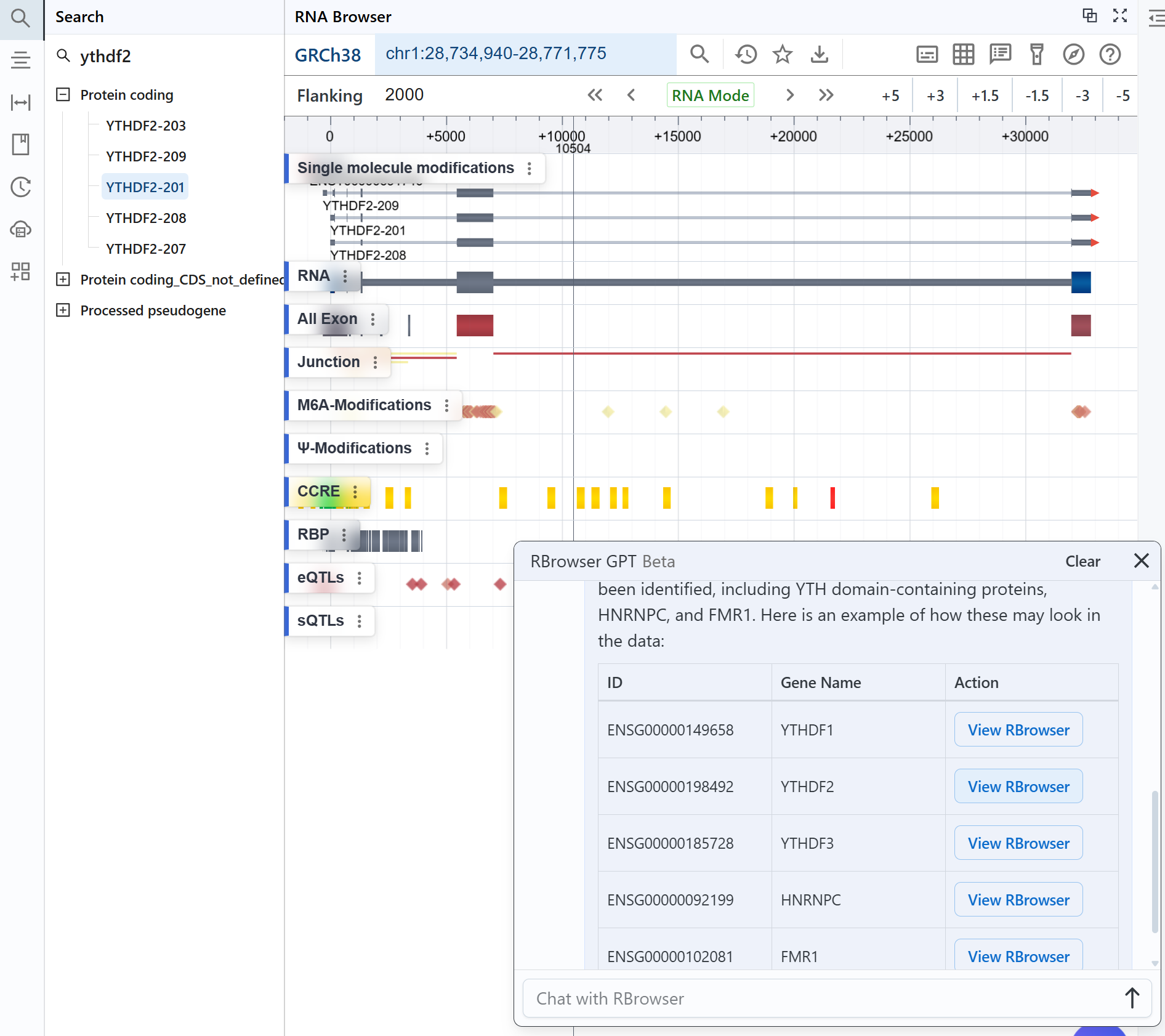
Task: Clear the RBrowser GPT chat
Action: pyautogui.click(x=1082, y=561)
